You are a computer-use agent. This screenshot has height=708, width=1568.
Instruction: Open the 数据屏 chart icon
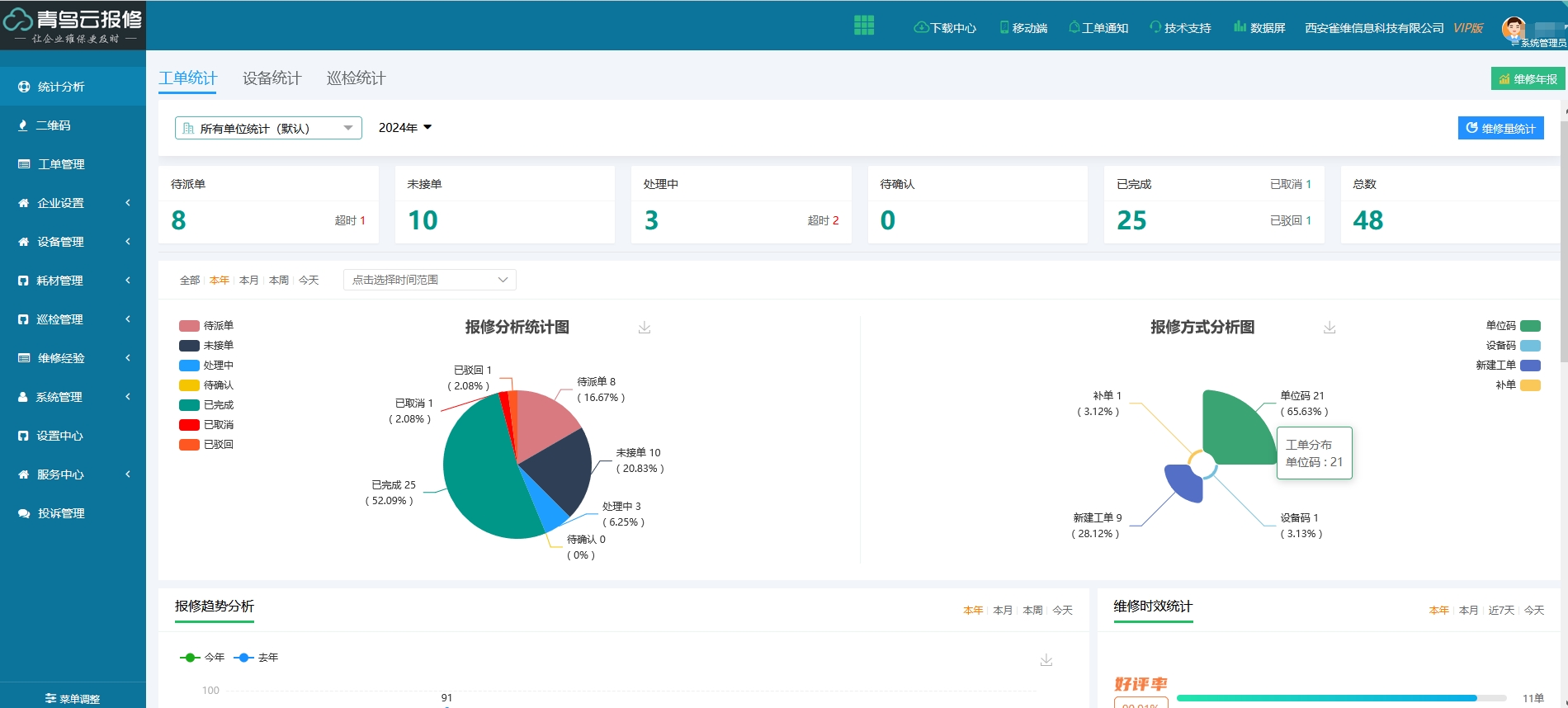(x=1240, y=26)
